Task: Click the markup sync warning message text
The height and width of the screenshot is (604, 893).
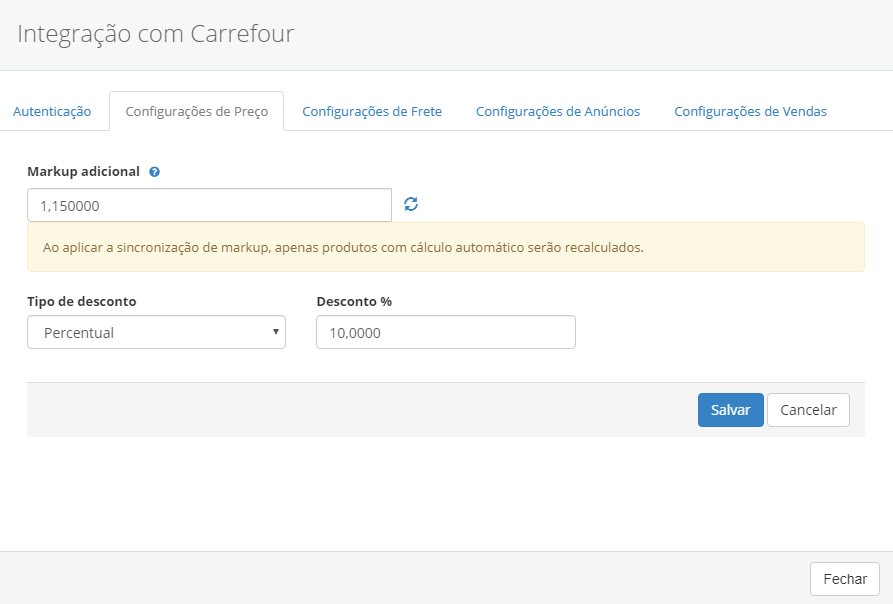Action: [343, 248]
